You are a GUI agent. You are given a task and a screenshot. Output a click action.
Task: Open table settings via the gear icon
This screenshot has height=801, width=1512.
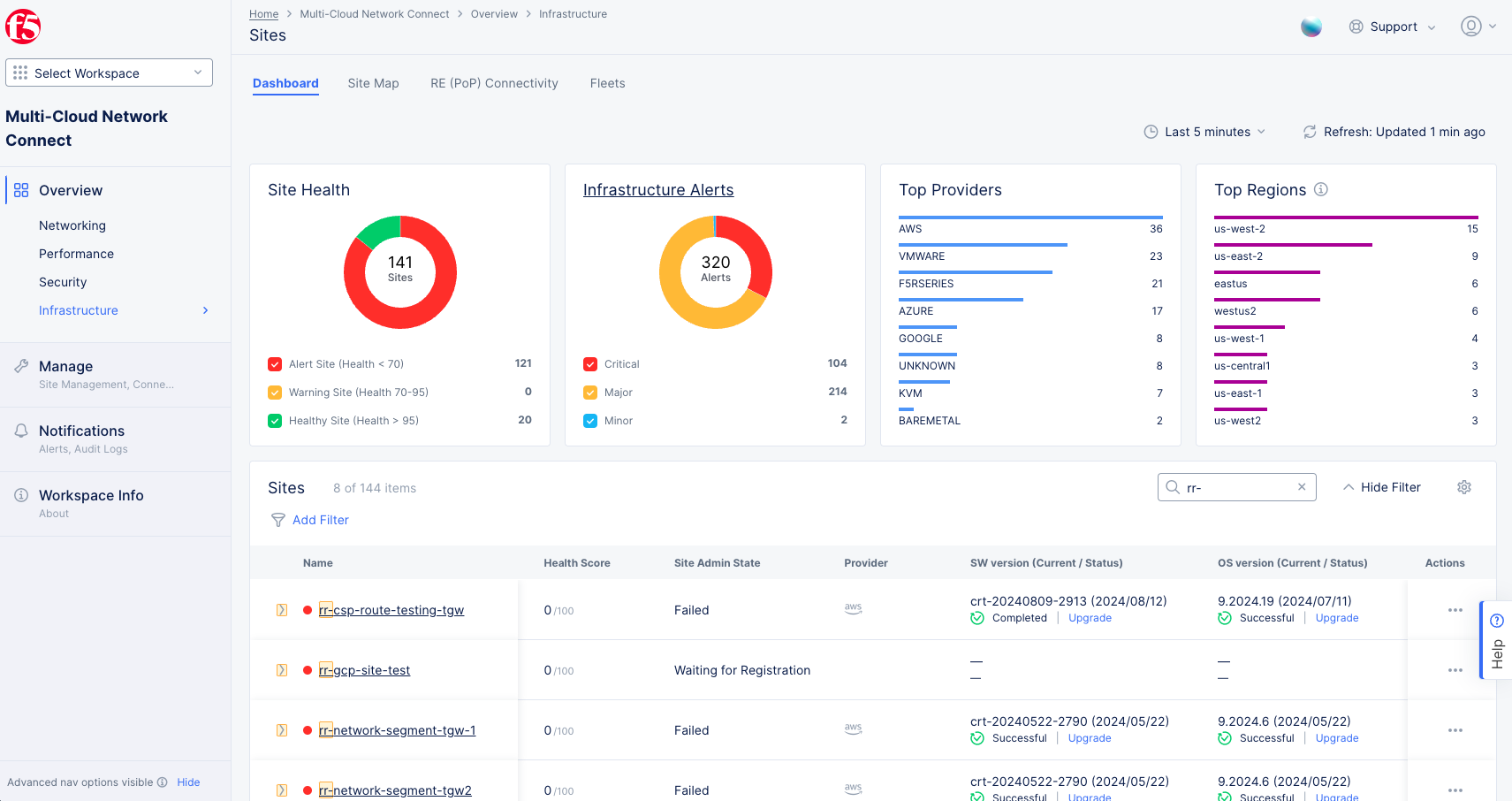(1464, 487)
